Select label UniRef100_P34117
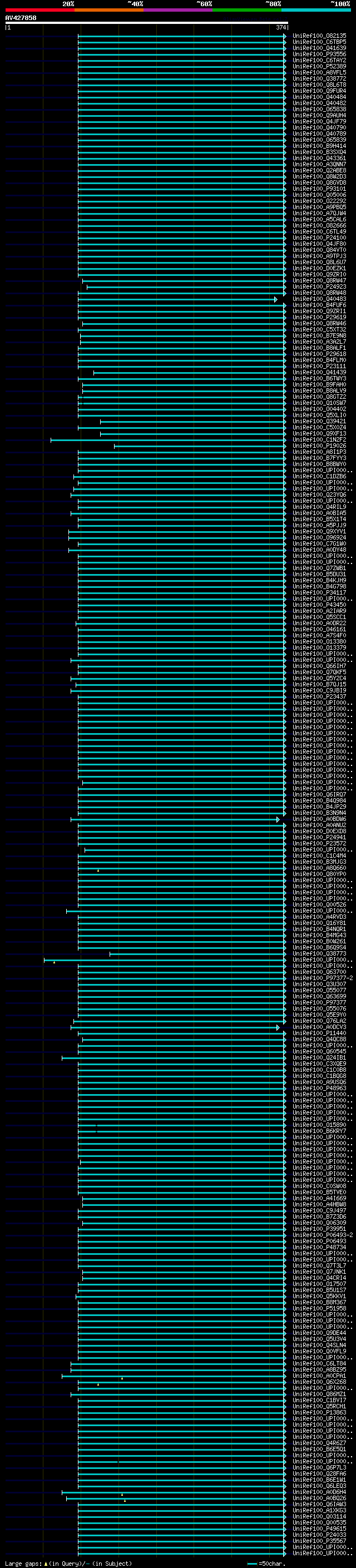This screenshot has height=1568, width=356. point(319,592)
